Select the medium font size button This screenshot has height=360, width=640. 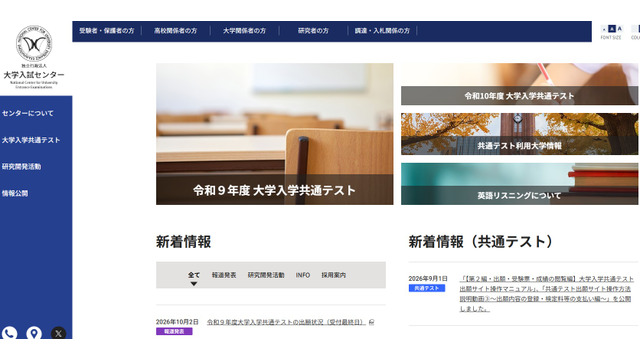(x=611, y=29)
